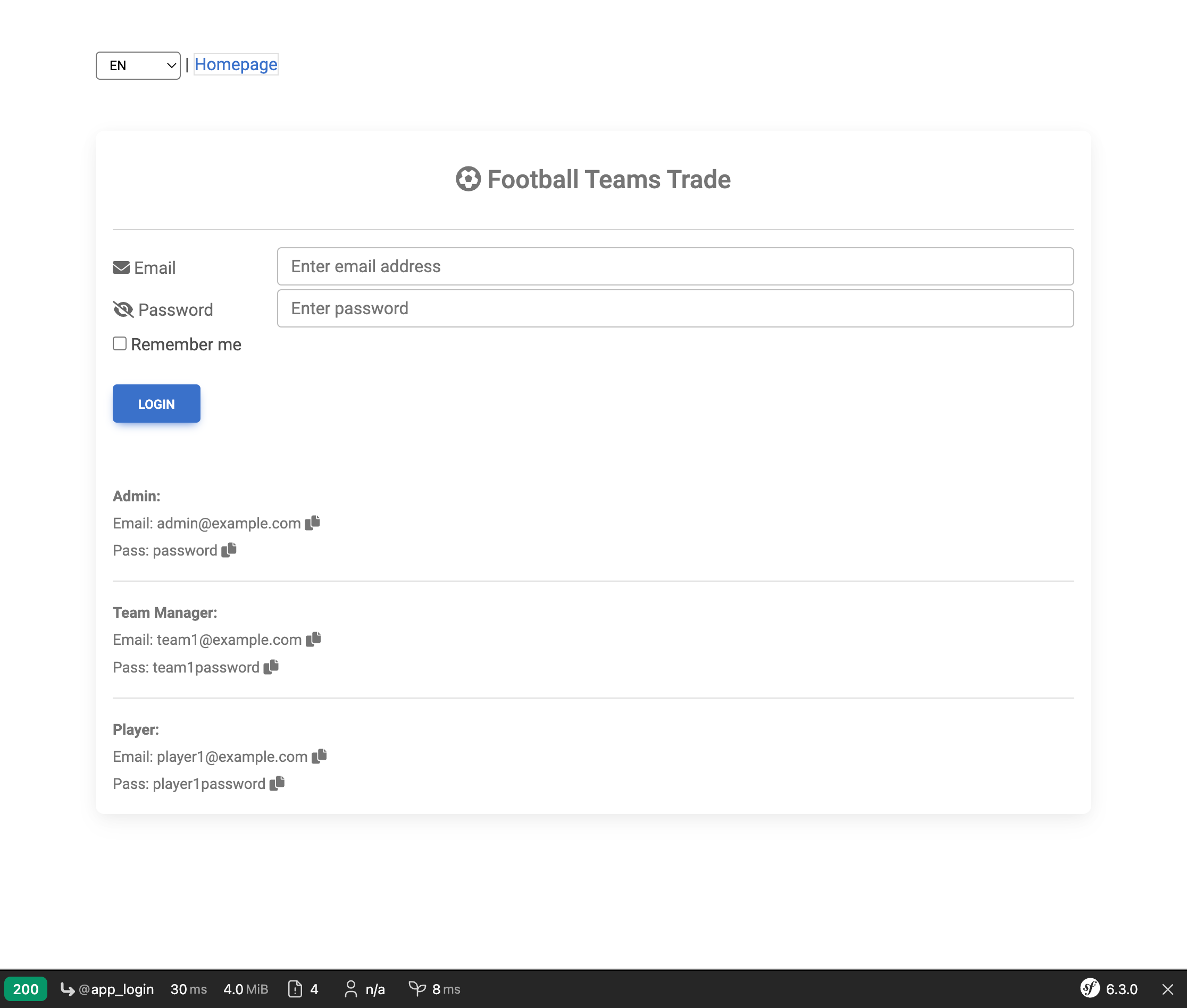Open the 200 status code panel
Viewport: 1187px width, 1008px height.
tap(26, 989)
